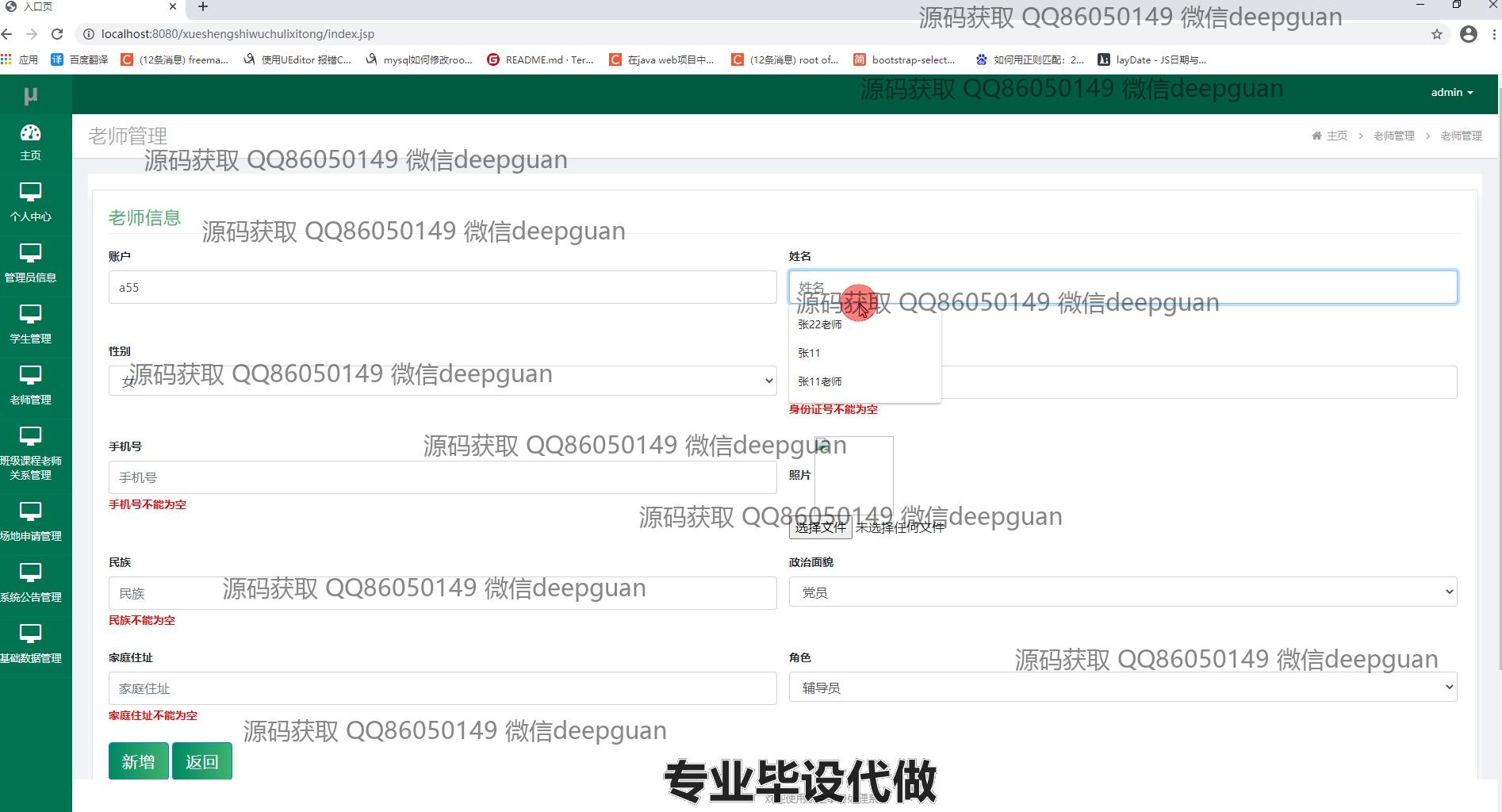
Task: Focus the 手机号 input field
Action: tap(442, 477)
